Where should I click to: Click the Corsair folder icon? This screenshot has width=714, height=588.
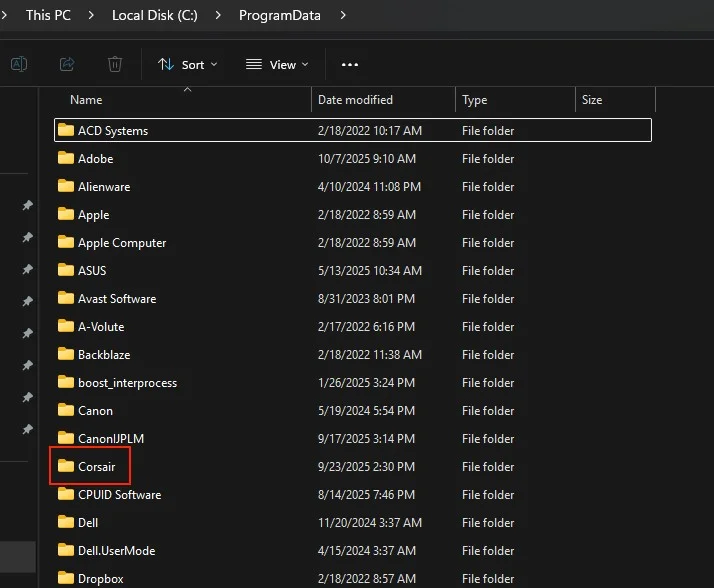pyautogui.click(x=66, y=467)
